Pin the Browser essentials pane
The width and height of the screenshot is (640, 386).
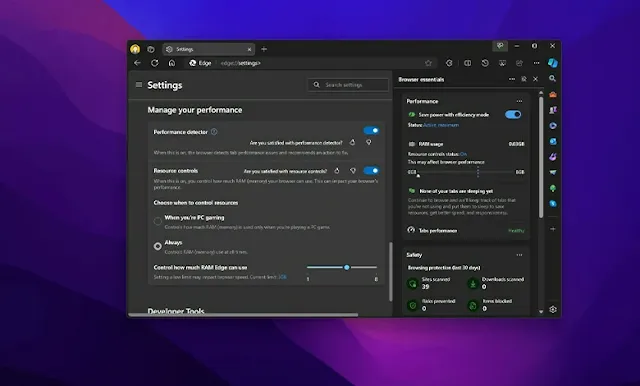[524, 79]
